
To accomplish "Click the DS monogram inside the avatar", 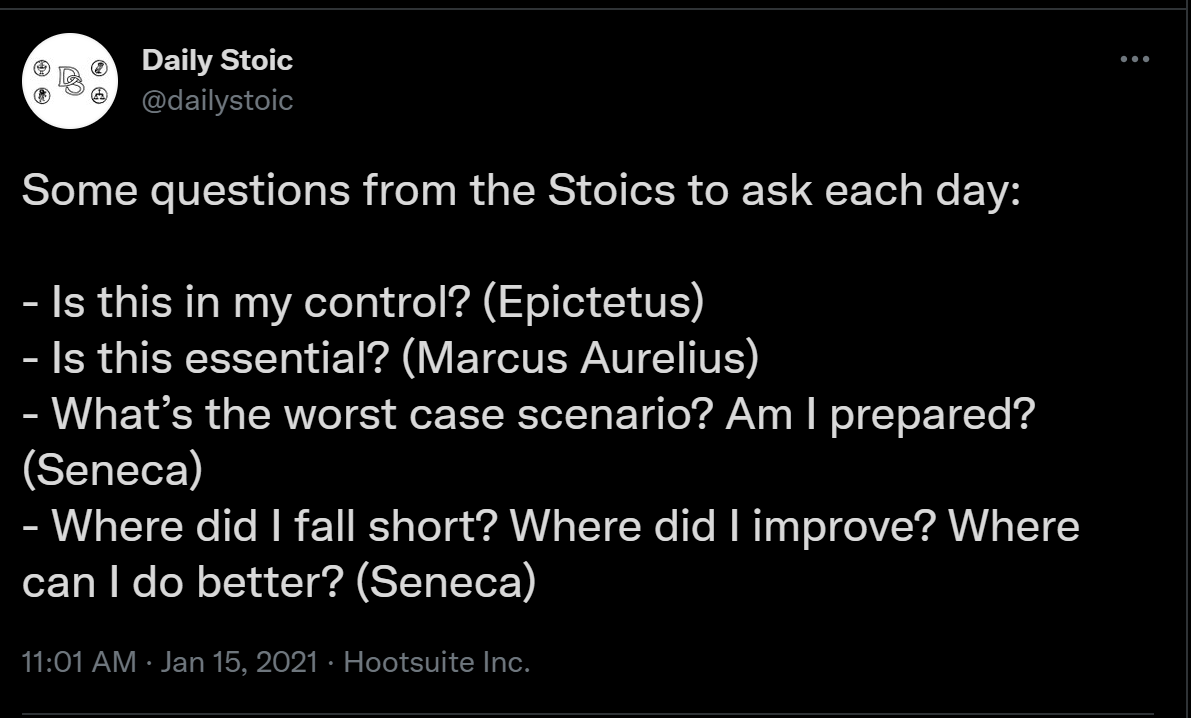I will tap(71, 79).
